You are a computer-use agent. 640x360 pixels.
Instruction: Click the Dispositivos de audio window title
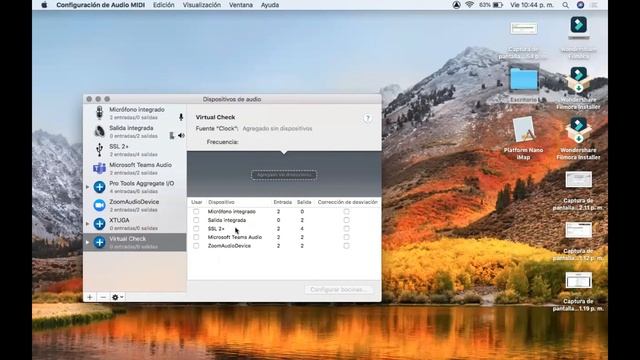click(x=232, y=99)
